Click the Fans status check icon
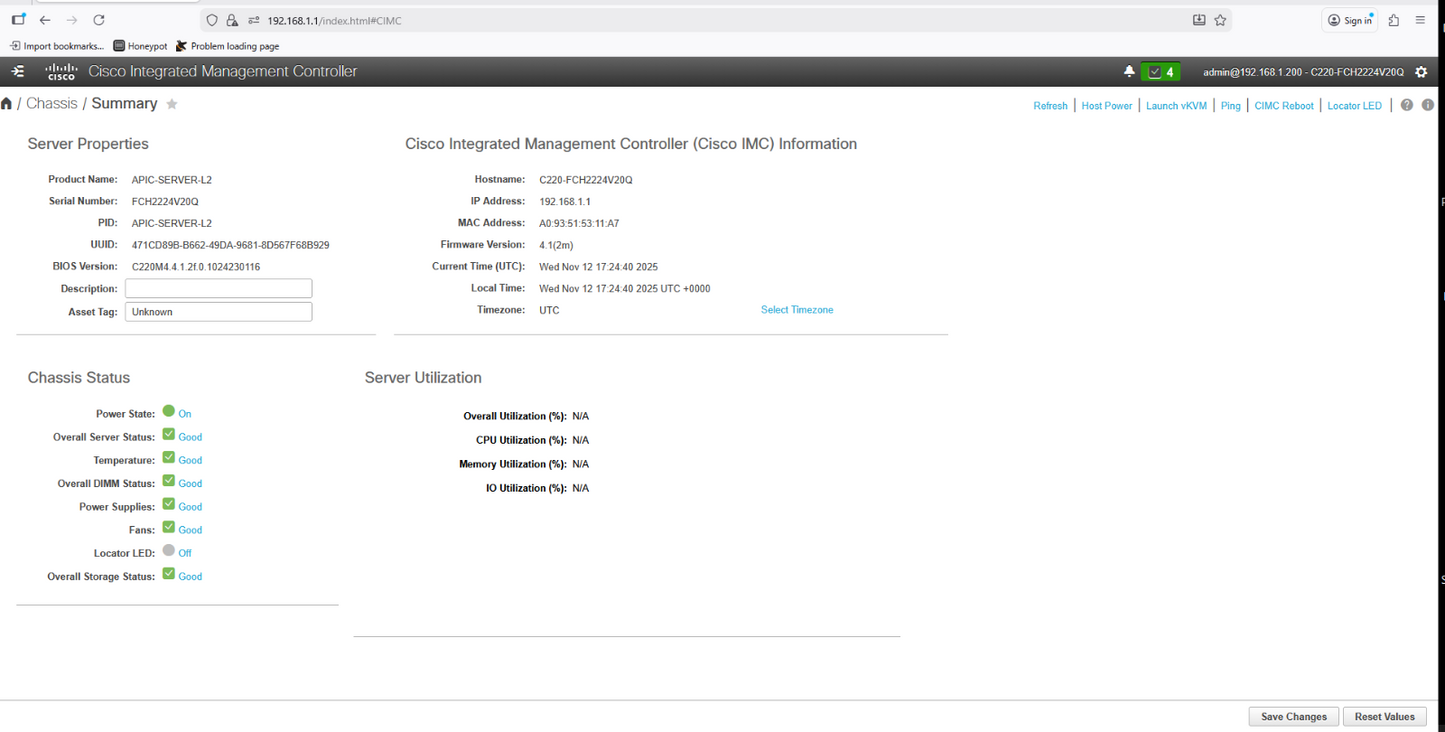This screenshot has width=1445, height=732. (x=169, y=528)
